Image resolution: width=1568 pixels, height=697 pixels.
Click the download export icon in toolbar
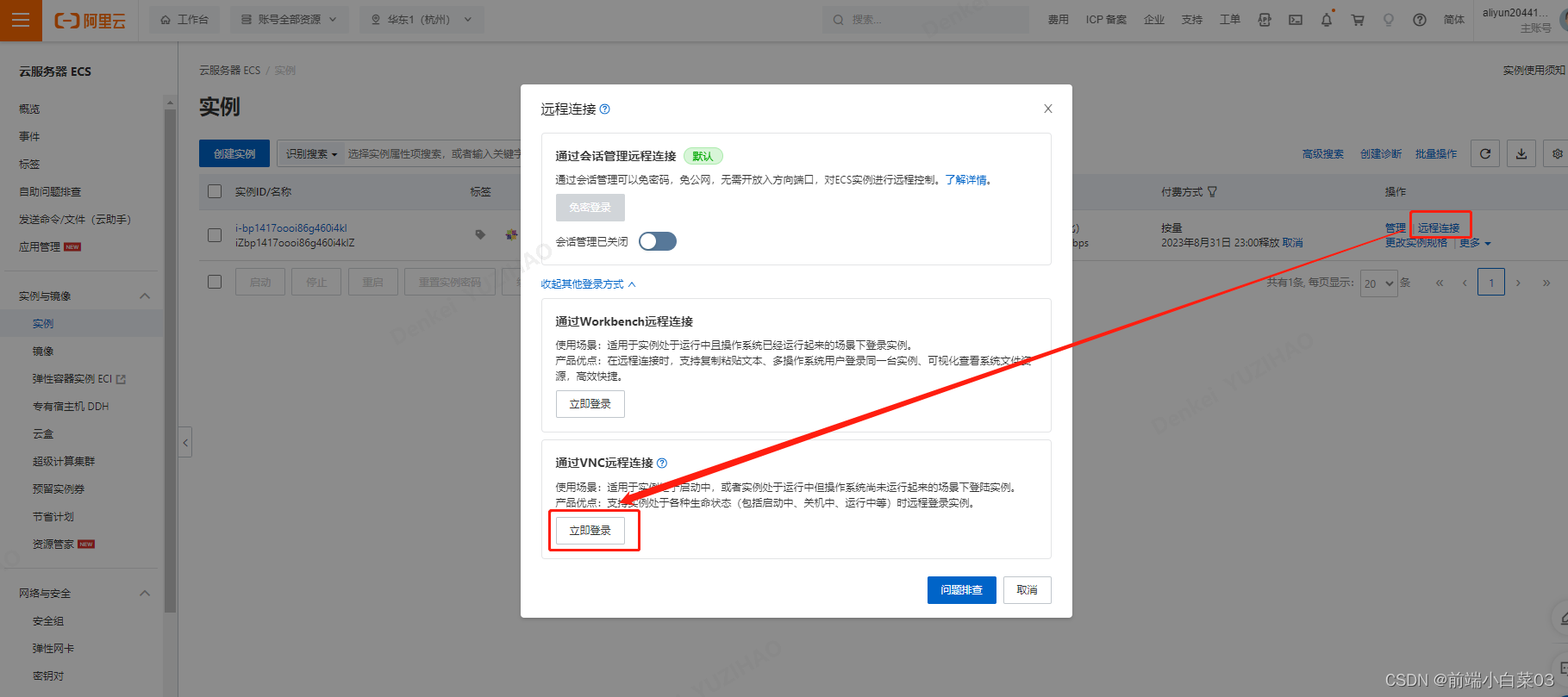point(1521,153)
